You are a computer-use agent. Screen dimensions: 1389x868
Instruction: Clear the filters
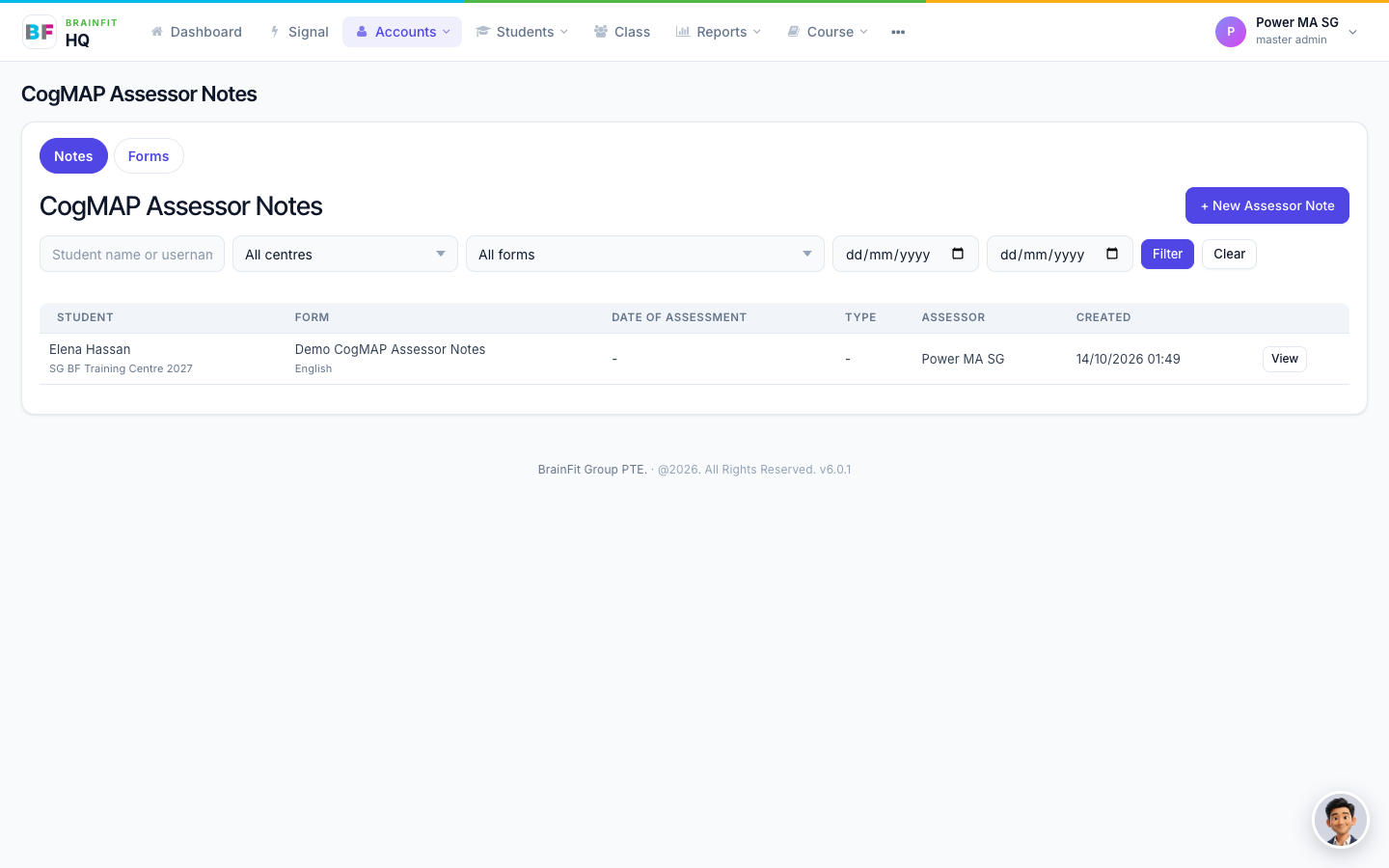(1229, 254)
